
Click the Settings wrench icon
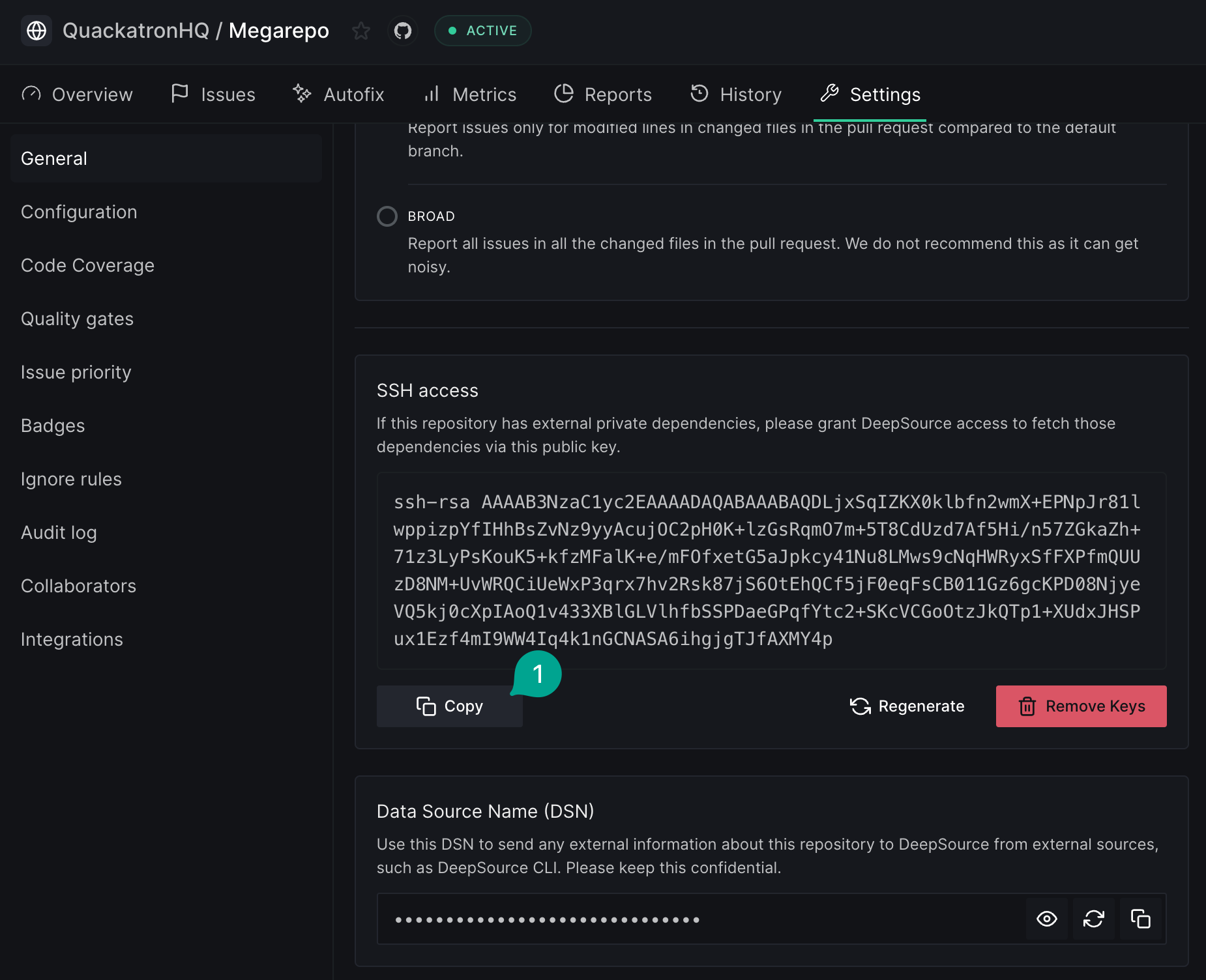coord(829,93)
